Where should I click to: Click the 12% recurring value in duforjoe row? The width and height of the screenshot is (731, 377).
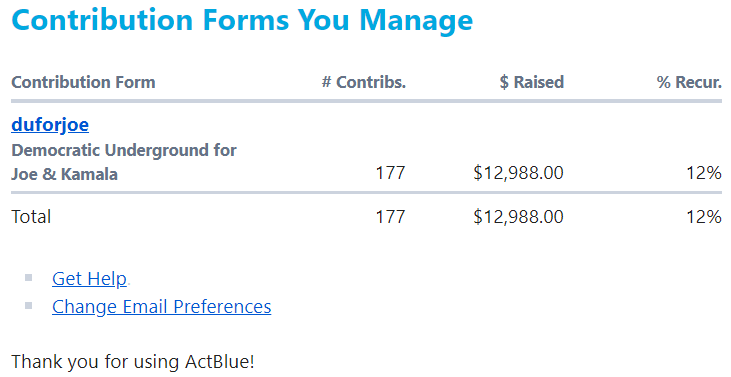tap(704, 173)
